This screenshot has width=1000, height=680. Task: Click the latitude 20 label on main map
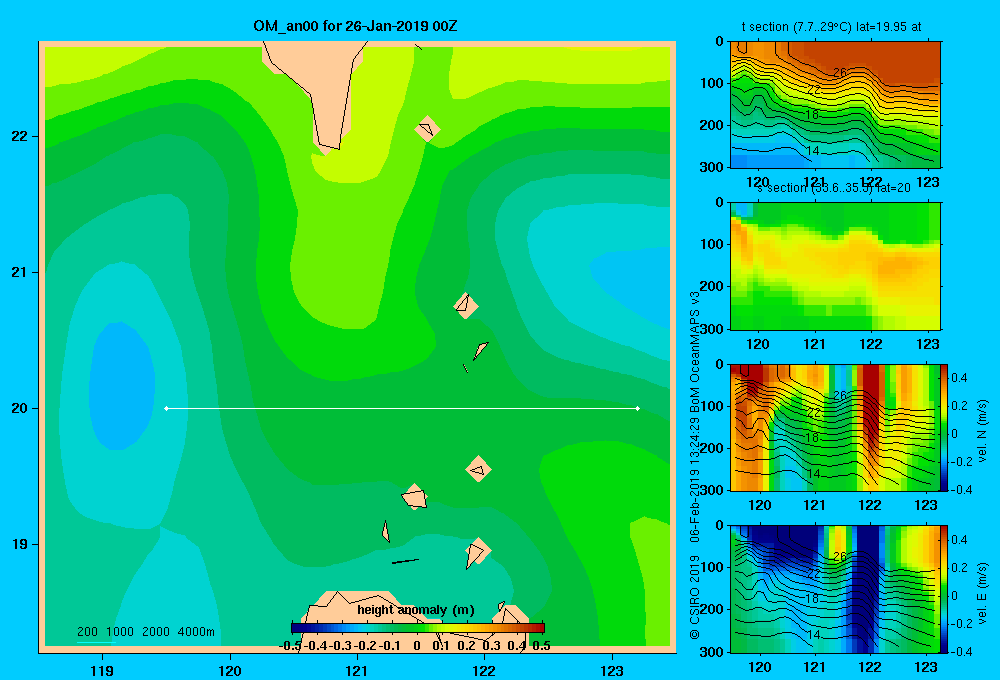click(20, 408)
